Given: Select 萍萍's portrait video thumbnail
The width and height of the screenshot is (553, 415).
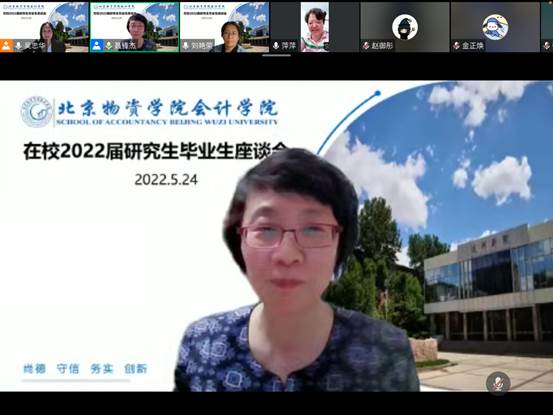Looking at the screenshot, I should point(315,27).
